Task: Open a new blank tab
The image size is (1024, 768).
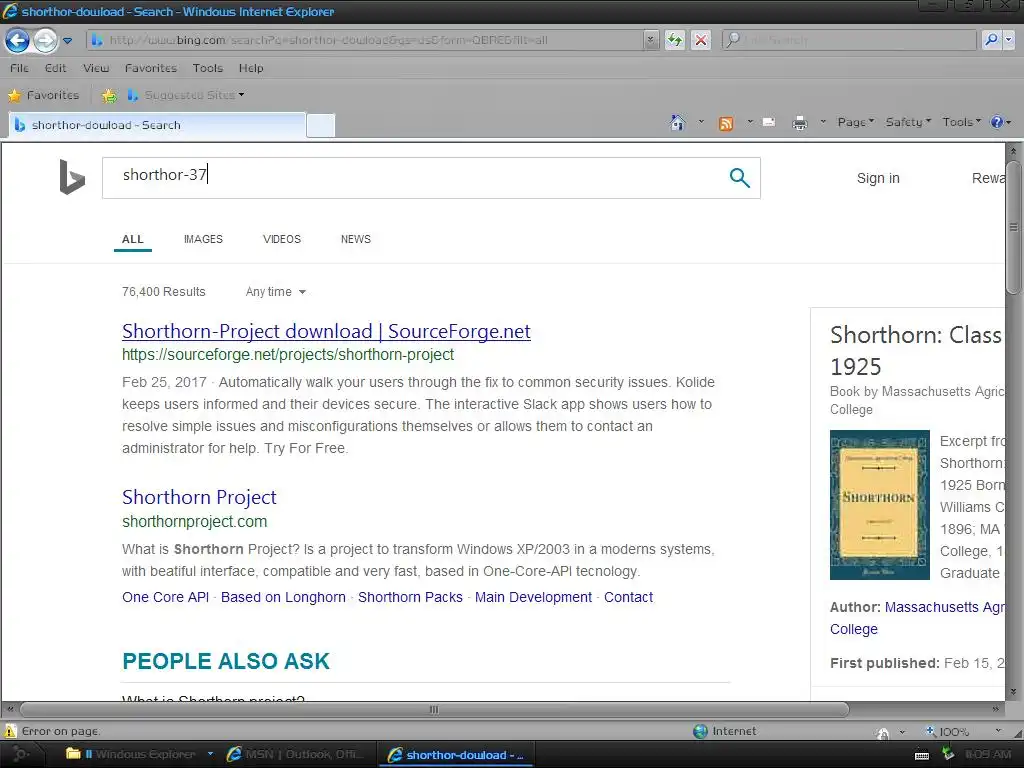Action: click(321, 125)
